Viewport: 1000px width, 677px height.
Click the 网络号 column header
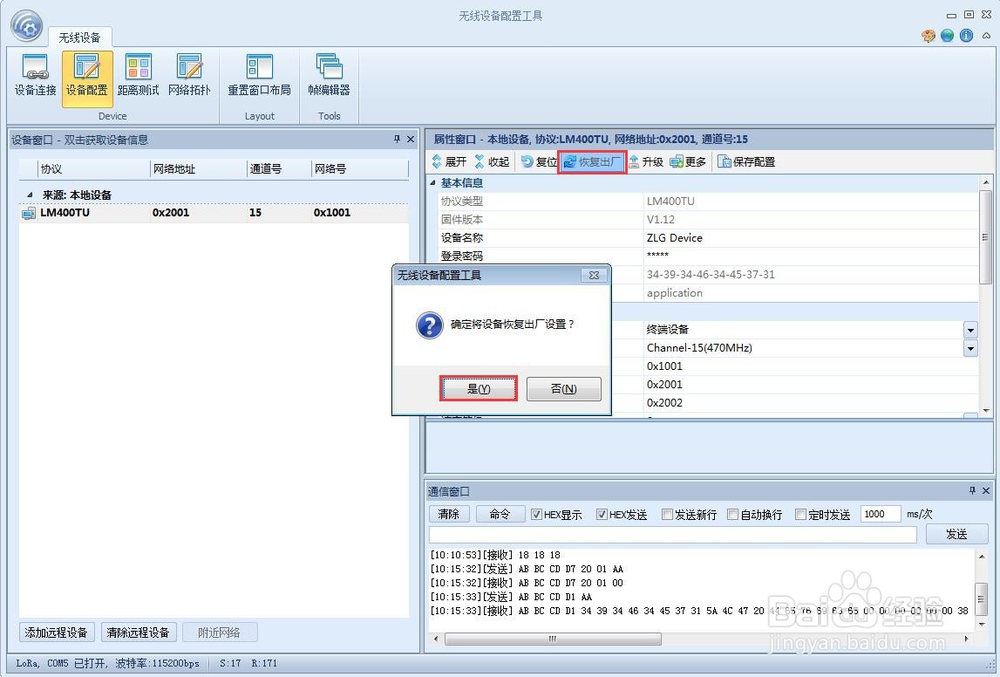(x=360, y=169)
